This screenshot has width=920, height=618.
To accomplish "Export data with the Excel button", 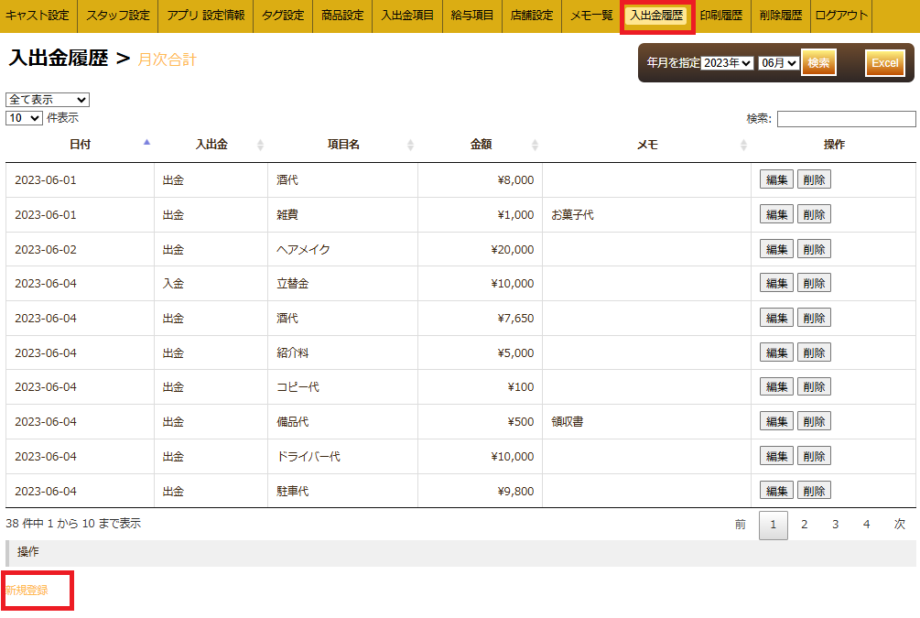I will coord(885,63).
